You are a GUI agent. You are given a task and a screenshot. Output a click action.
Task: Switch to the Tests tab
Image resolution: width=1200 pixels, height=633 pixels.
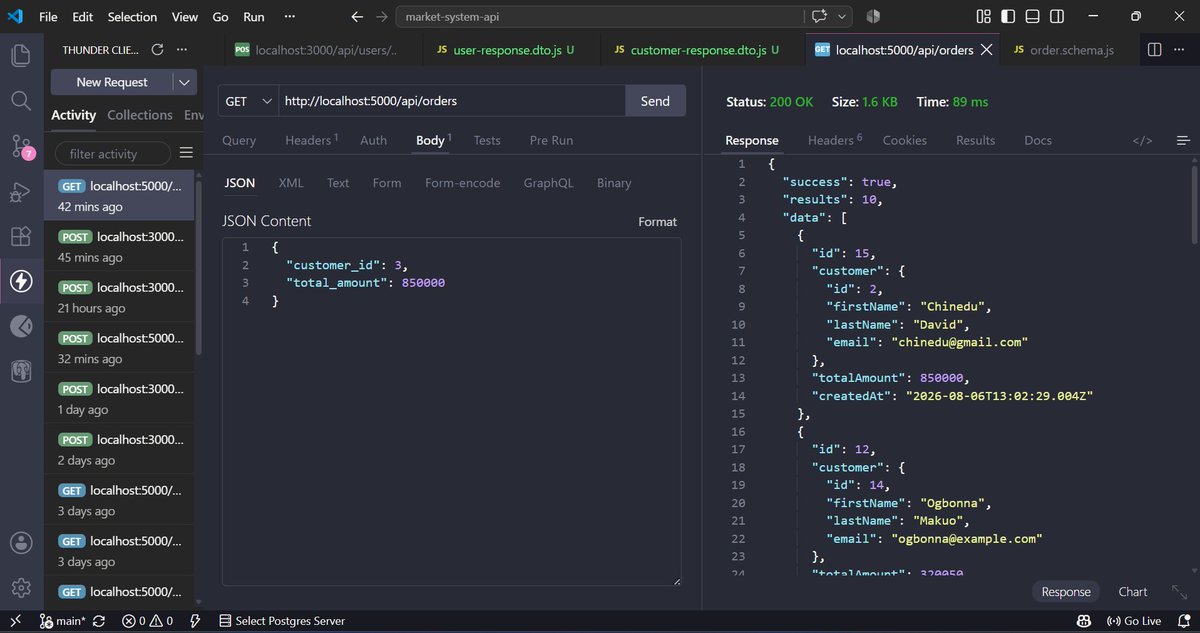(487, 141)
